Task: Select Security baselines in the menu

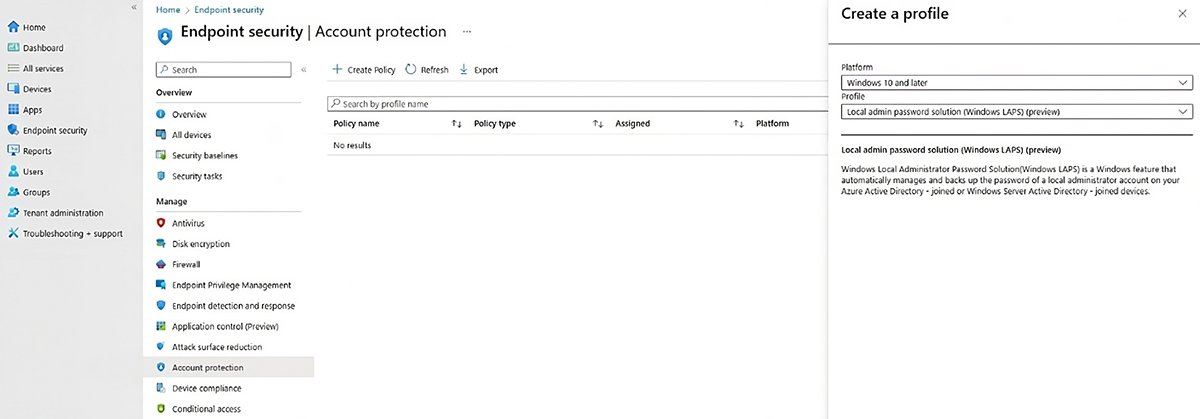Action: (x=204, y=155)
